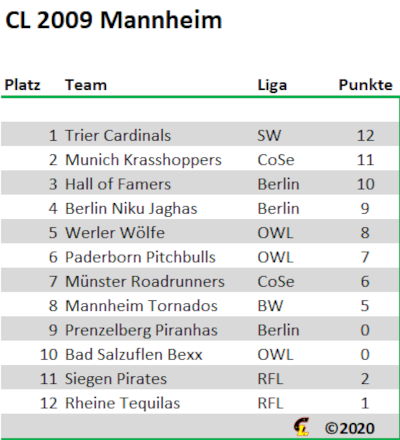Click the Bad Salzuflen Bexx row

tap(200, 354)
